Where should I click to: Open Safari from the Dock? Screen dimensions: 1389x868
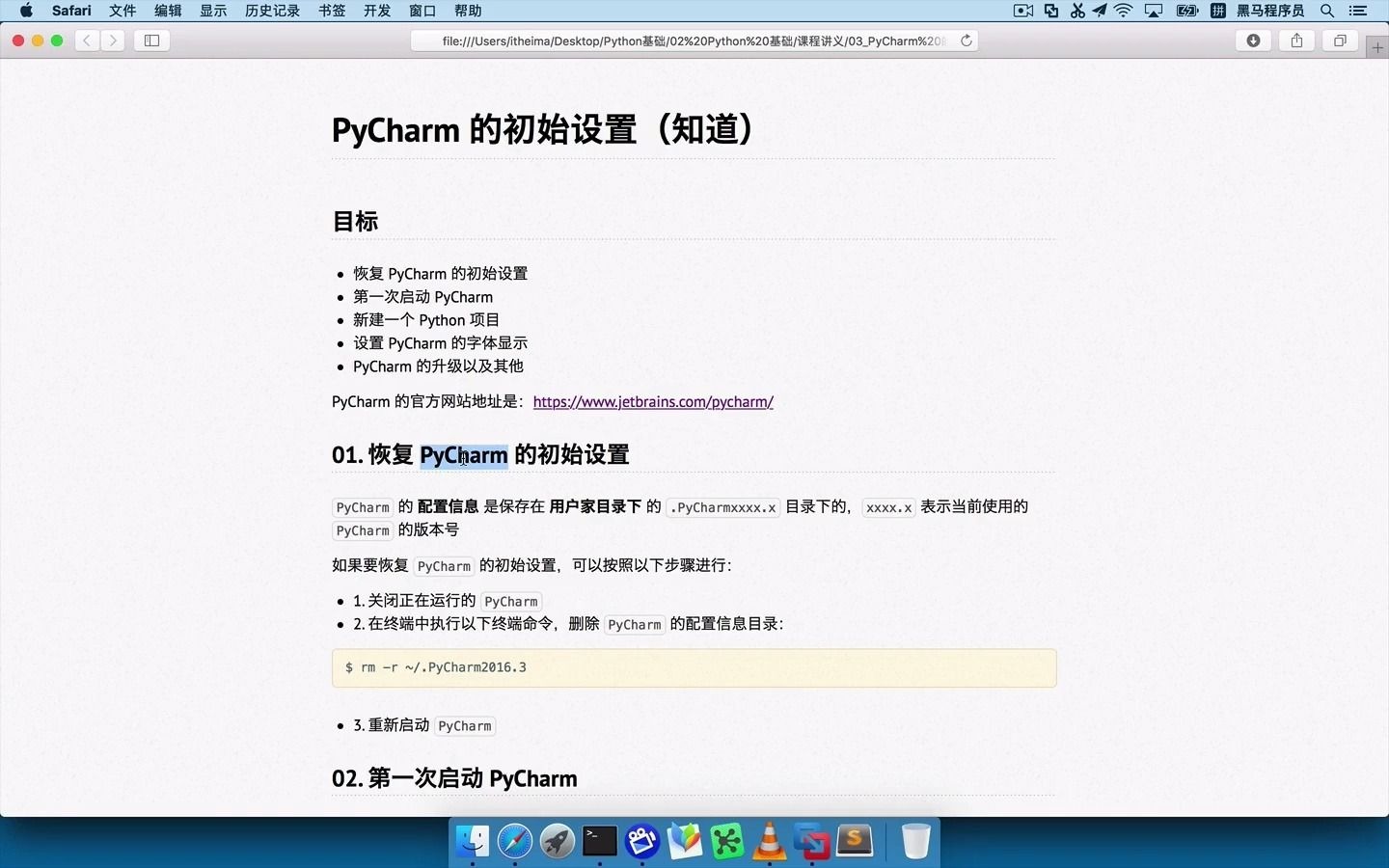click(514, 841)
